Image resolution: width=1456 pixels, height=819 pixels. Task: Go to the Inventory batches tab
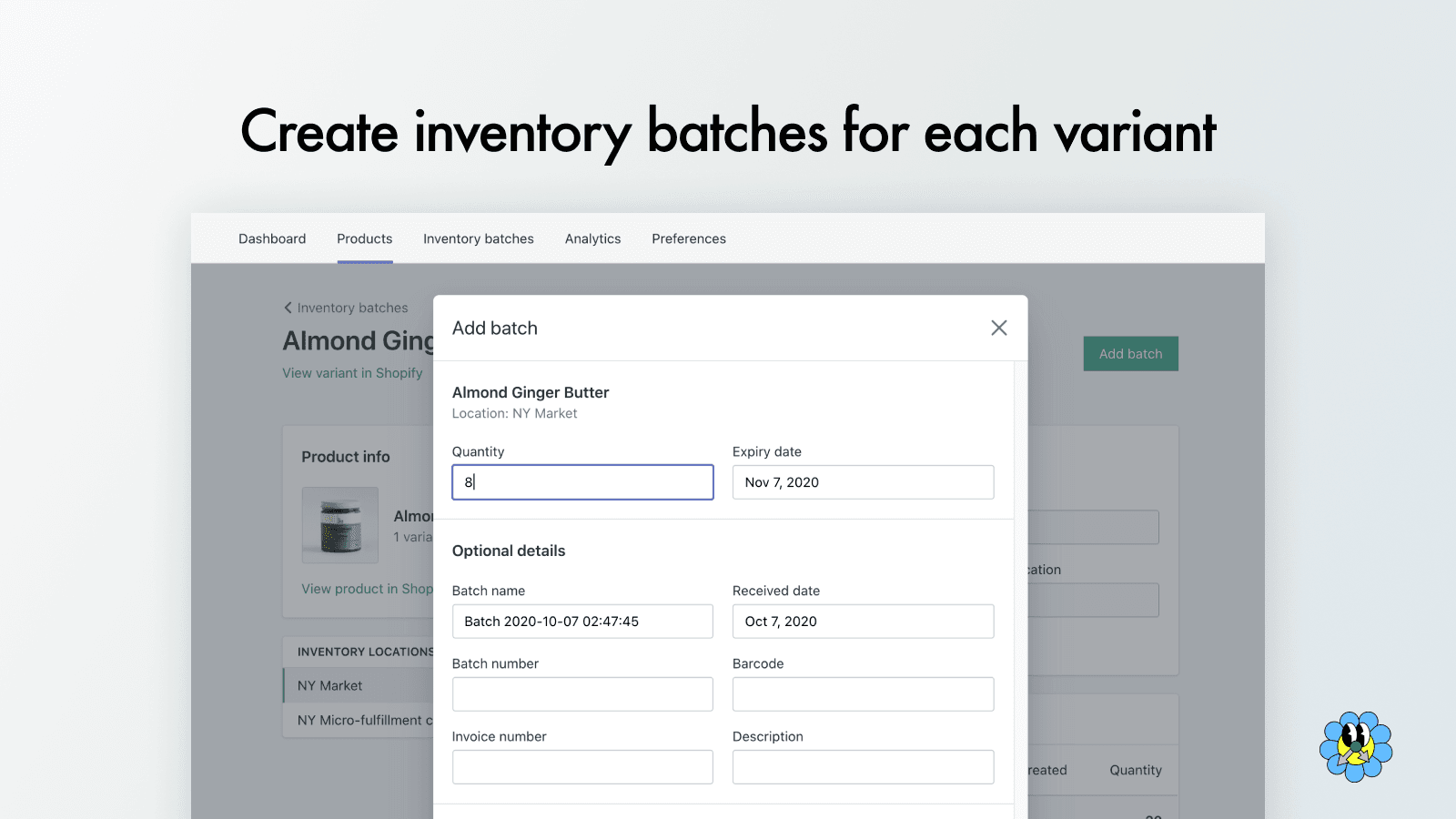tap(479, 238)
